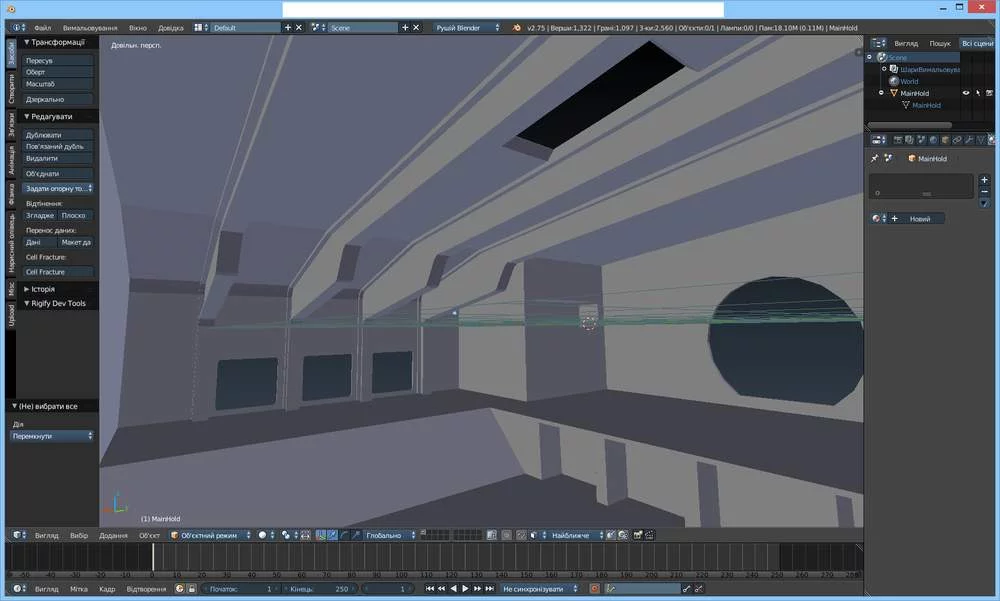Click plus icon to add new screen layout
Viewport: 1000px width, 601px height.
pos(288,28)
